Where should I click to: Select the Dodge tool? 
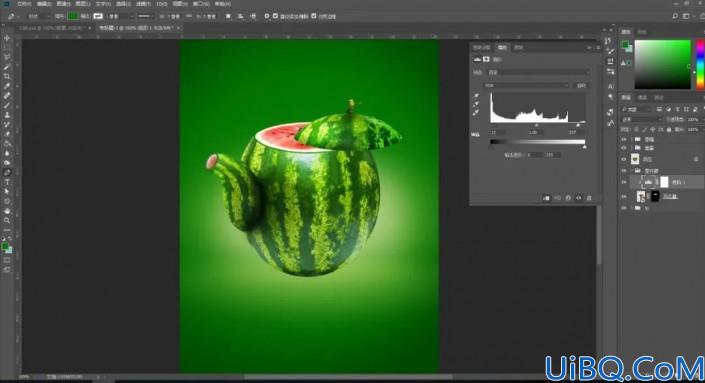(7, 163)
